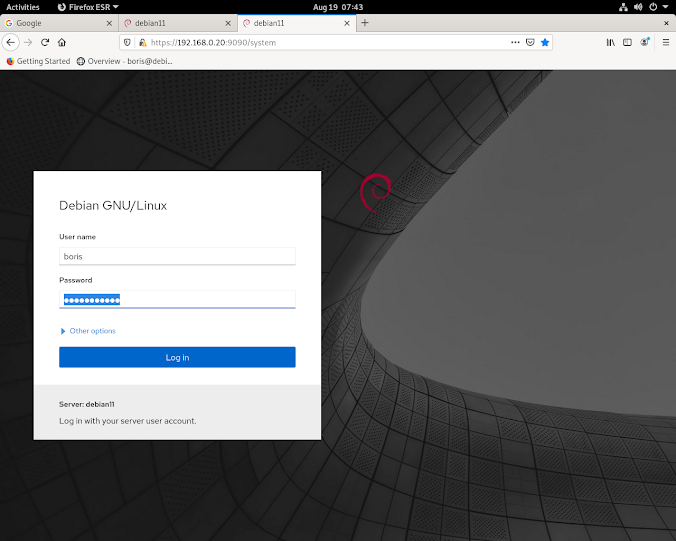This screenshot has height=541, width=676.
Task: Close the middle debian11 tab
Action: coord(228,23)
